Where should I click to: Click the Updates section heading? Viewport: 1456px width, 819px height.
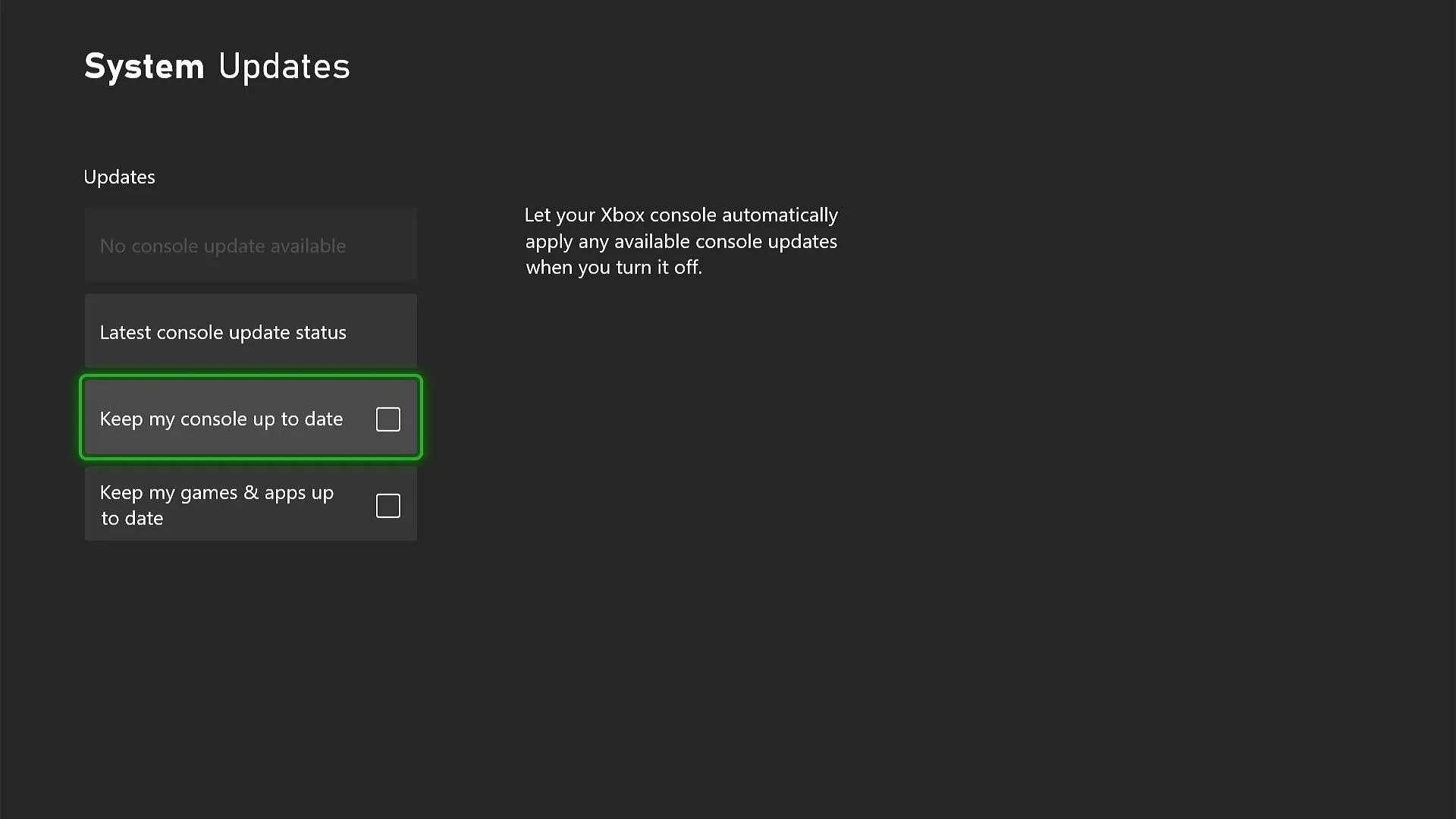(119, 177)
